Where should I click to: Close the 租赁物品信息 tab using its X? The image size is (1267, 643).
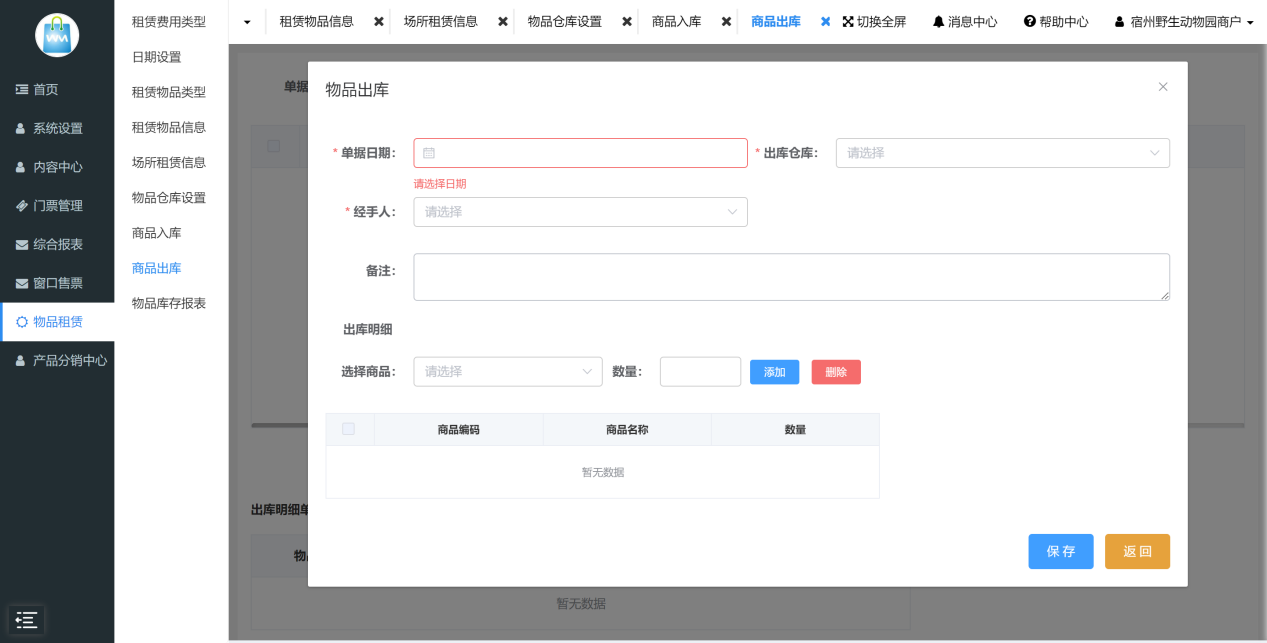[379, 22]
